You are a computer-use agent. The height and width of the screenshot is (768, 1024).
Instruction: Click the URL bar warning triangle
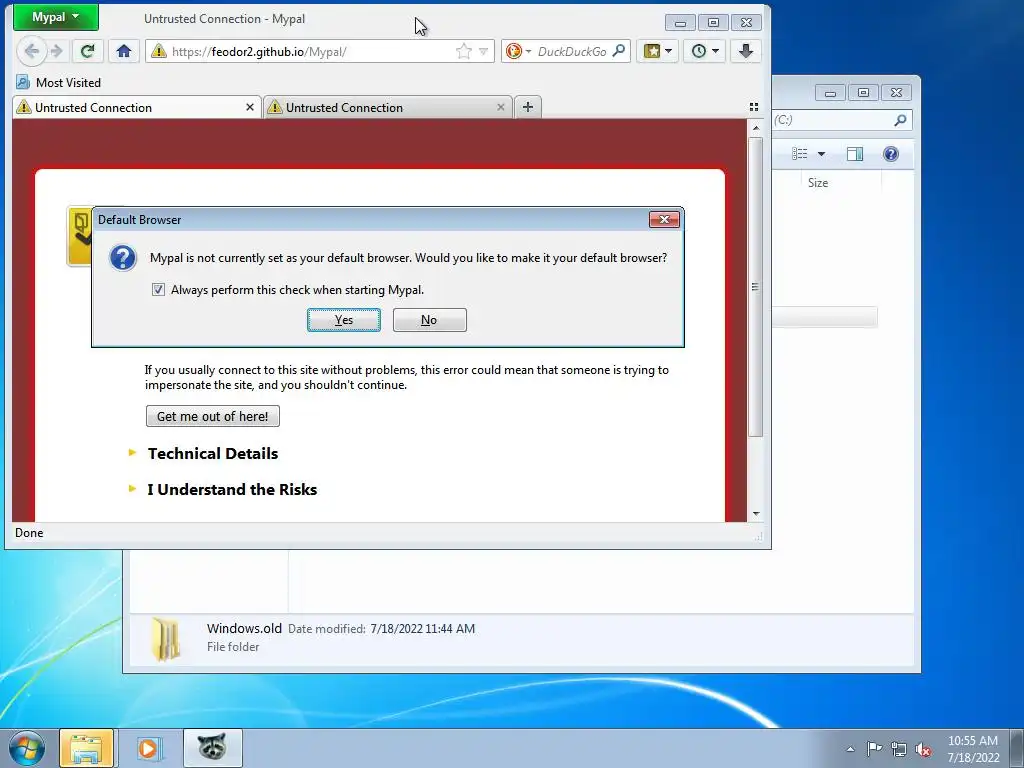(159, 51)
